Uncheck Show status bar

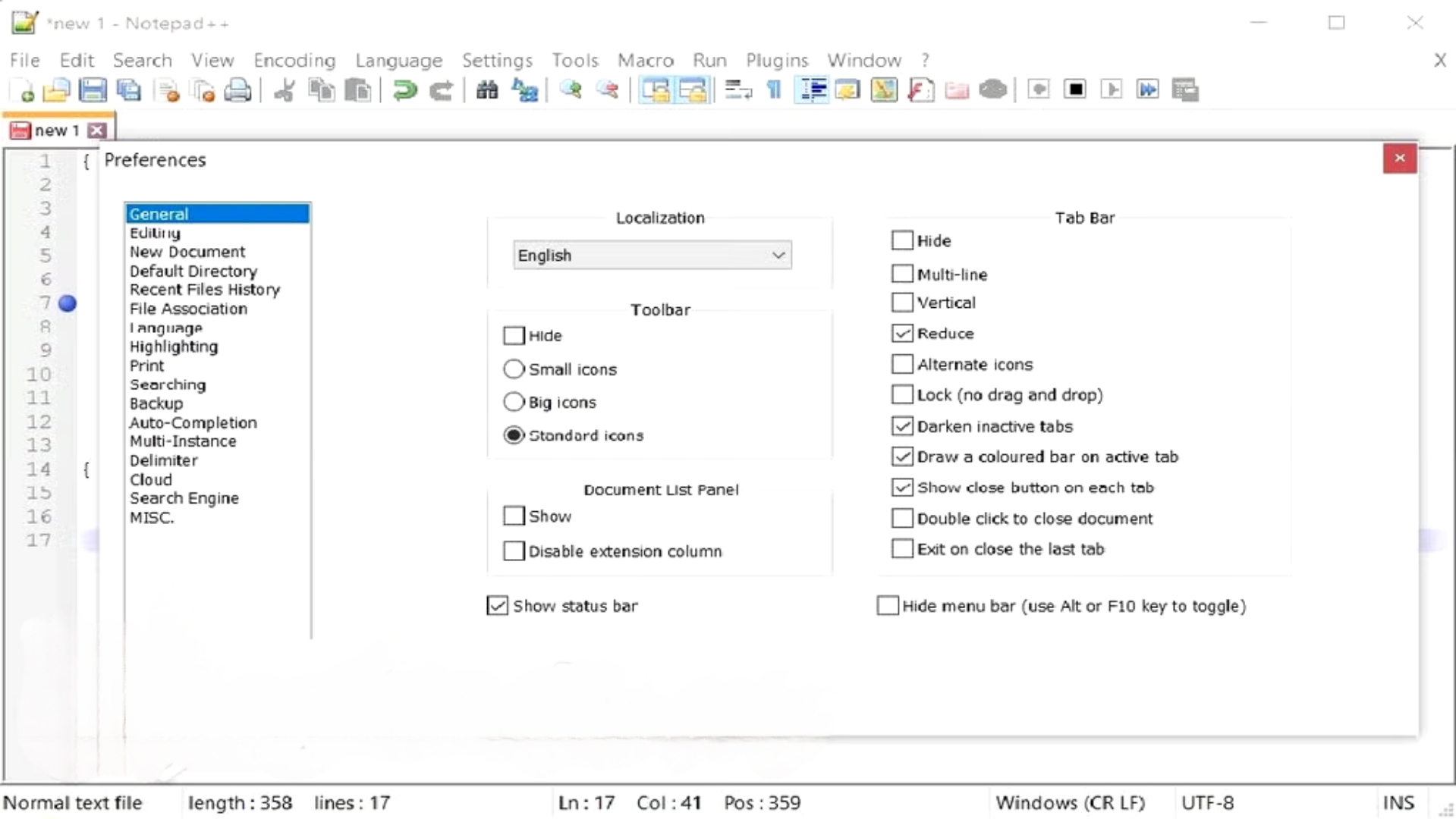point(497,605)
